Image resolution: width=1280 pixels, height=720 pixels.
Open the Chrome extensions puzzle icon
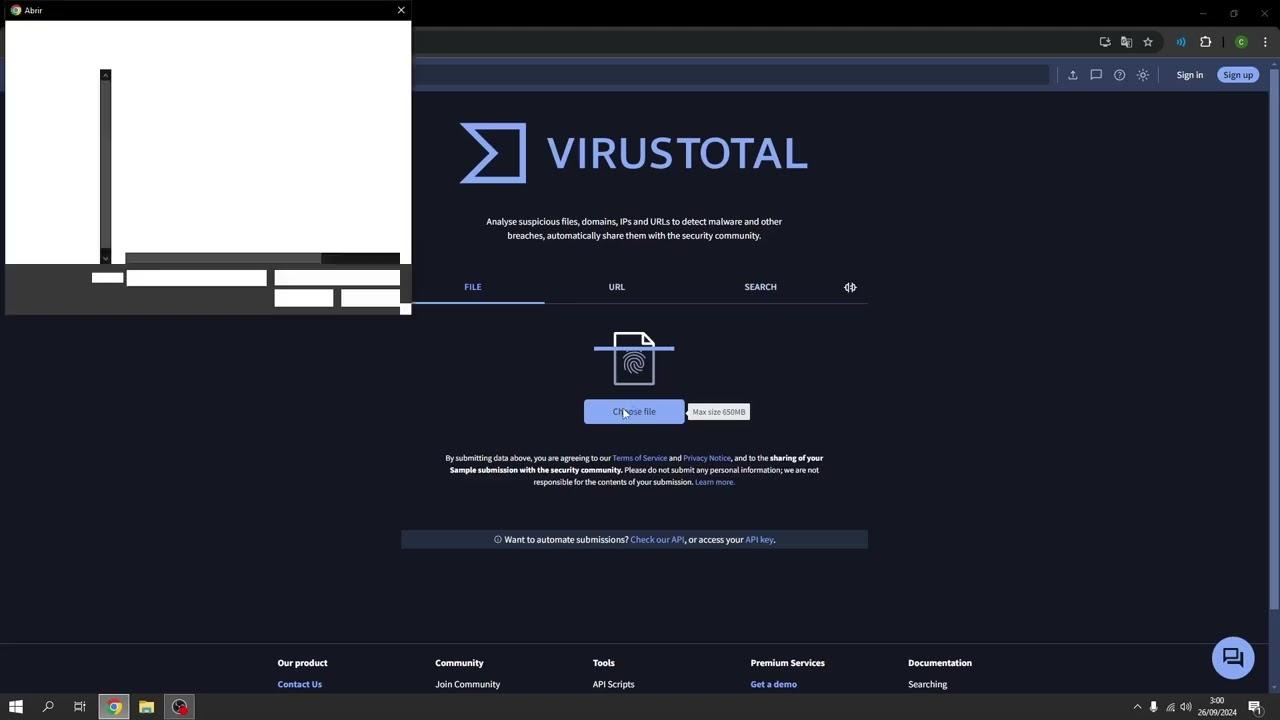[1205, 42]
